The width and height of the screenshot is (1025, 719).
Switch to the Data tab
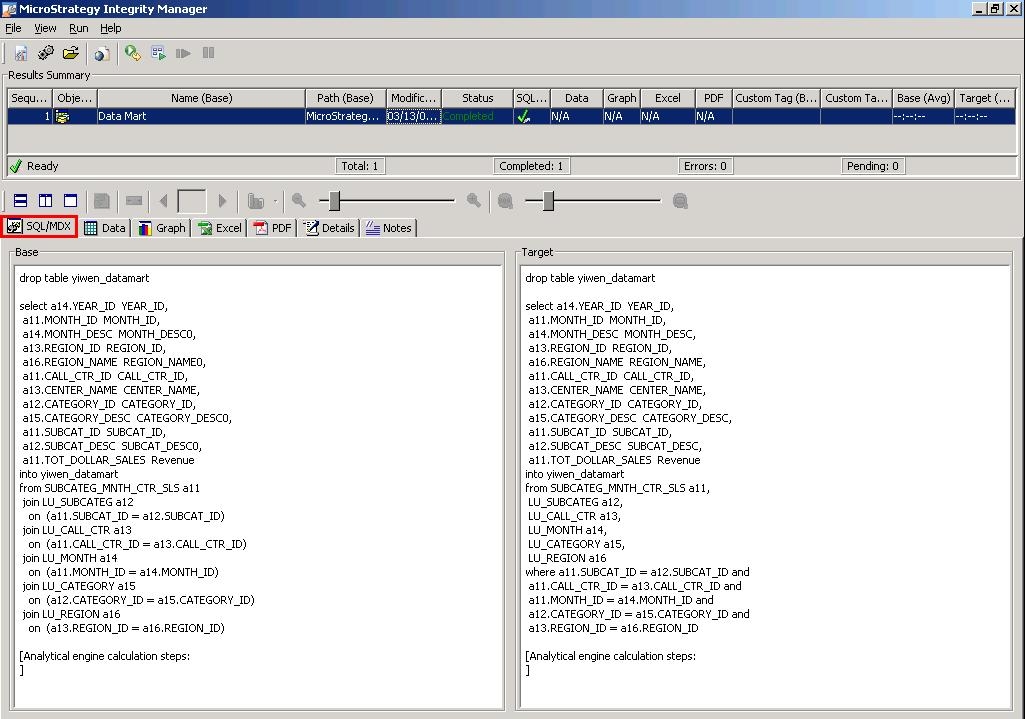point(105,228)
